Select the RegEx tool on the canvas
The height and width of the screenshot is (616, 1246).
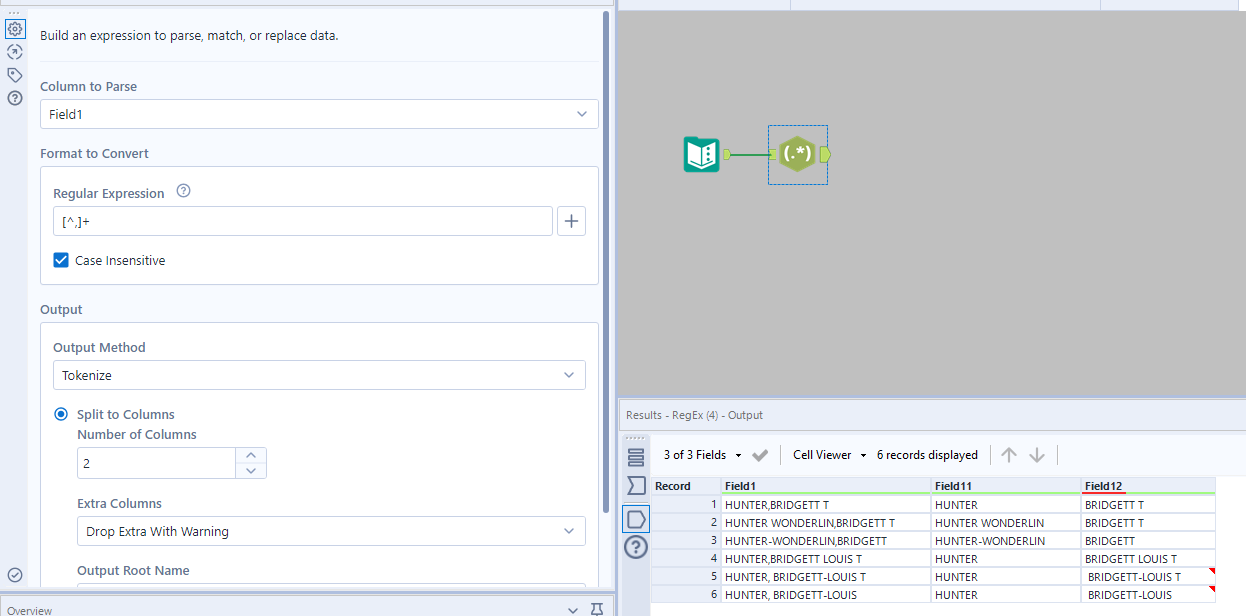pos(797,155)
